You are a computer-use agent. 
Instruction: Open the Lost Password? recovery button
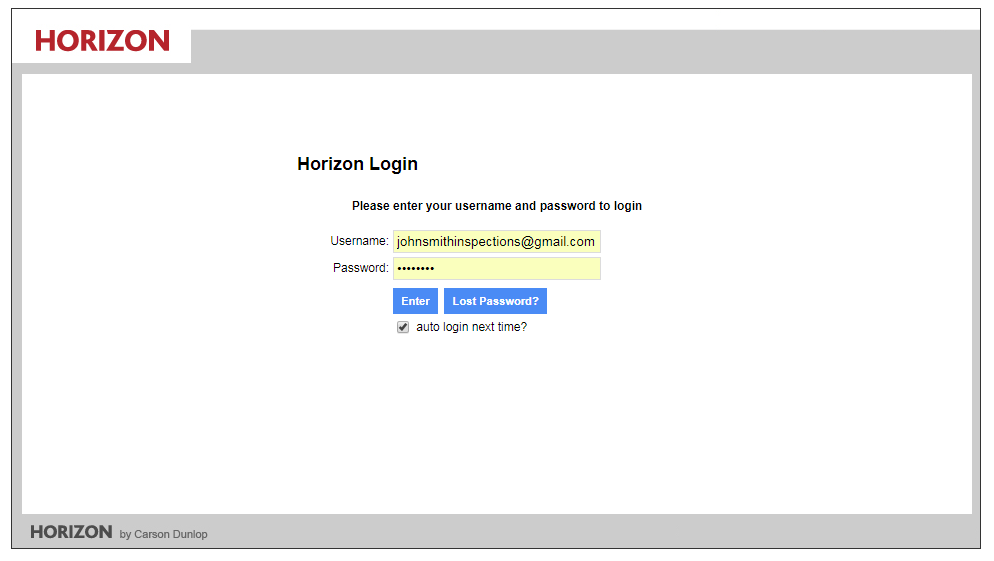[495, 301]
